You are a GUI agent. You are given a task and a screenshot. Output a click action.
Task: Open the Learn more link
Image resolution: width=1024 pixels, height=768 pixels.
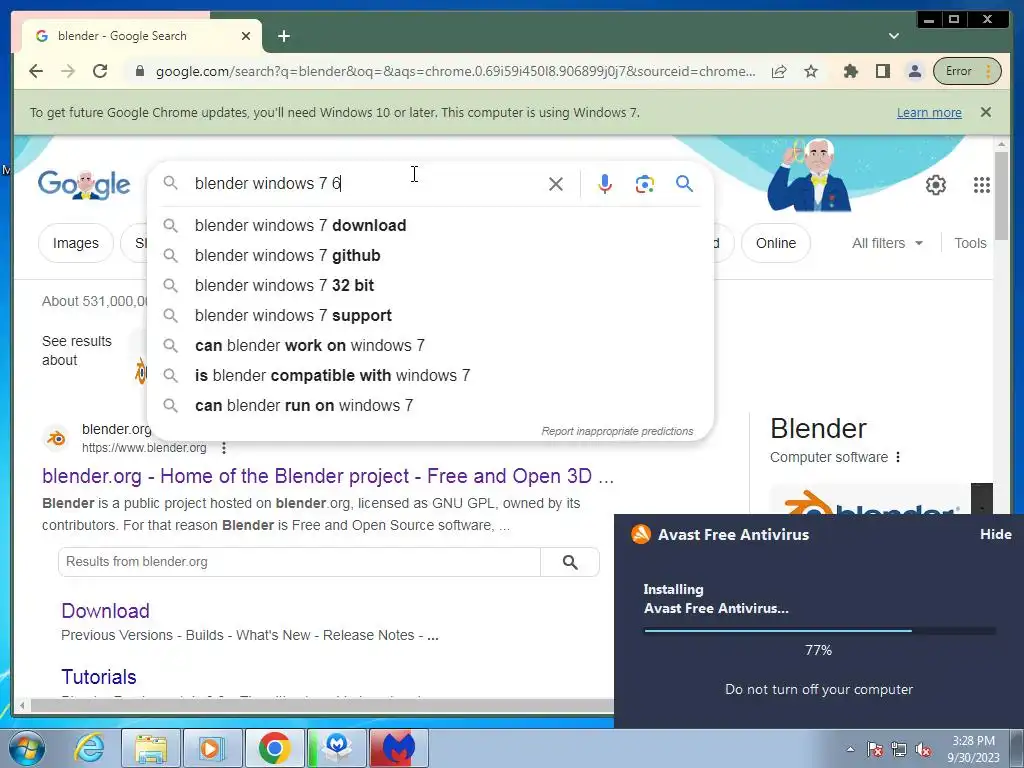929,112
